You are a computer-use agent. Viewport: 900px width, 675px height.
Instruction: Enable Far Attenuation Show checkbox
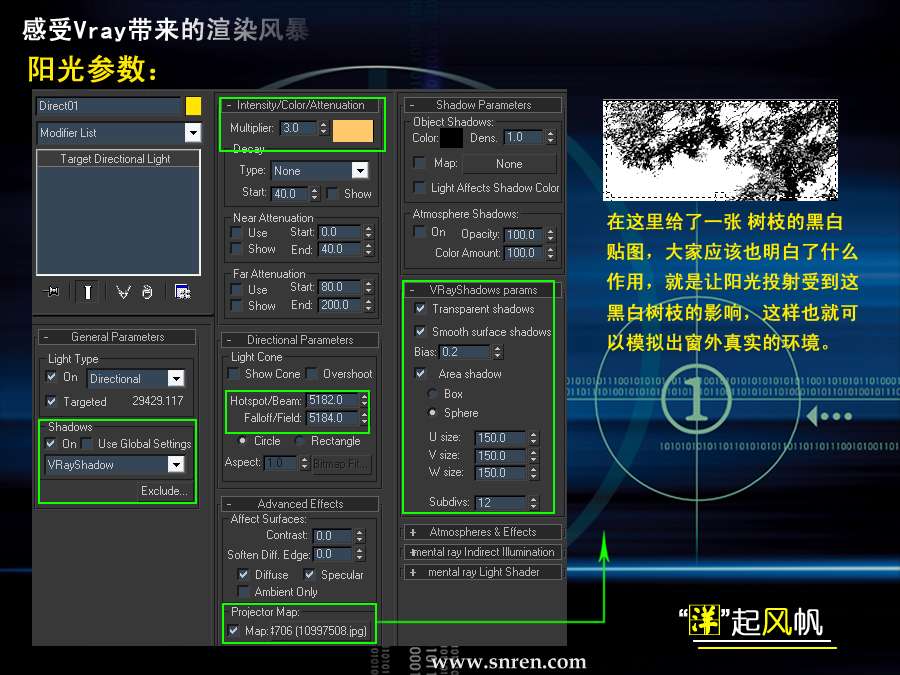point(235,305)
